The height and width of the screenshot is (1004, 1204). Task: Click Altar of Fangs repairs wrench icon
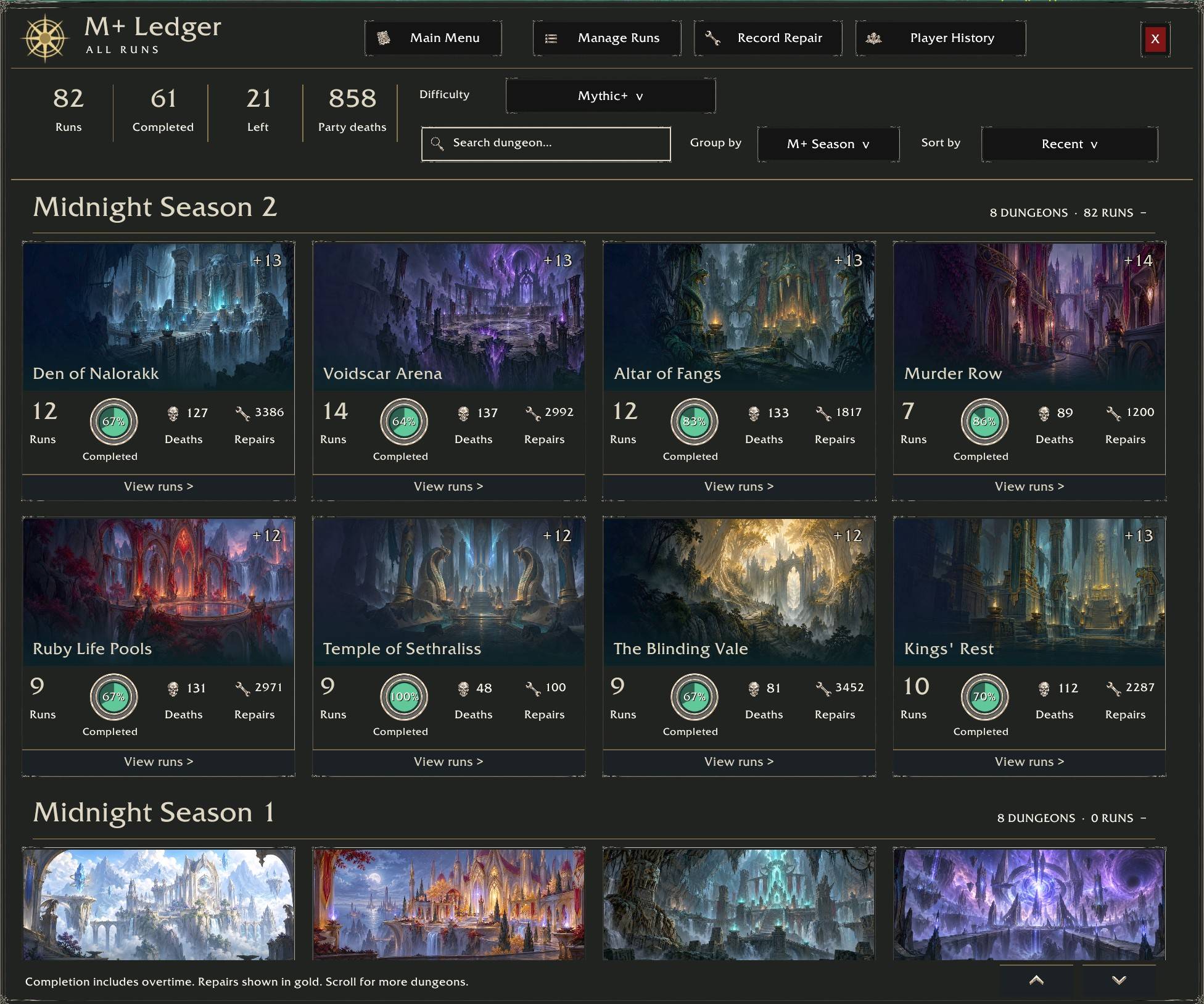tap(823, 413)
